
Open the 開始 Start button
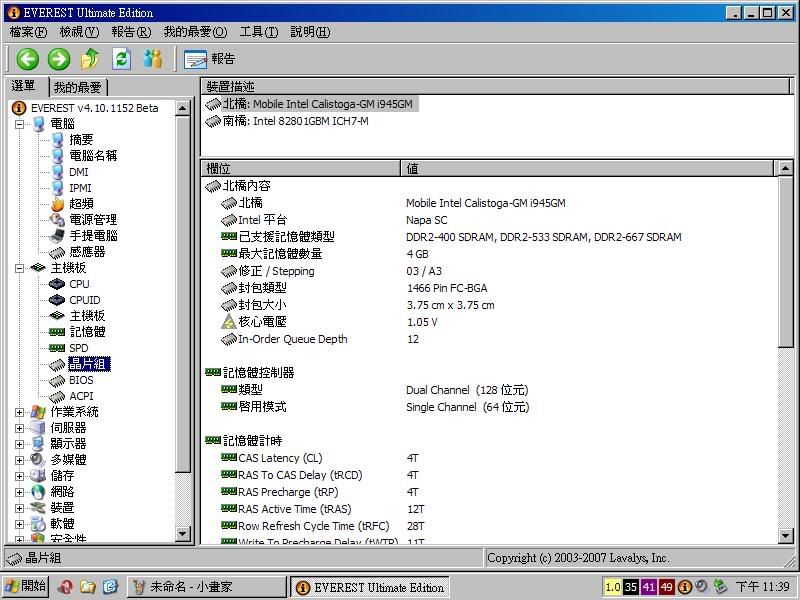pyautogui.click(x=26, y=587)
